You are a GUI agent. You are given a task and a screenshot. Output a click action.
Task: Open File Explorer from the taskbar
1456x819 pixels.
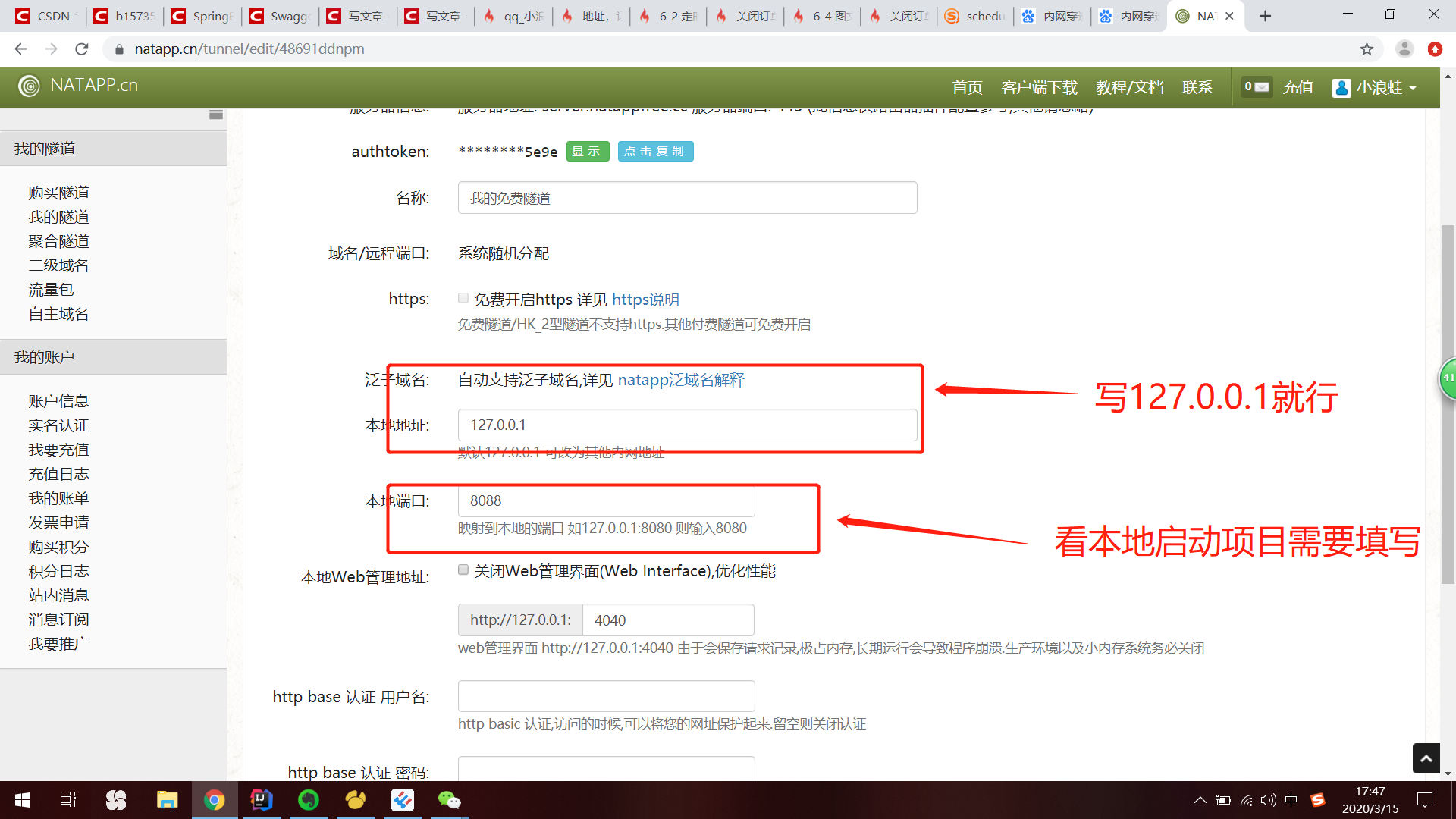coord(167,800)
